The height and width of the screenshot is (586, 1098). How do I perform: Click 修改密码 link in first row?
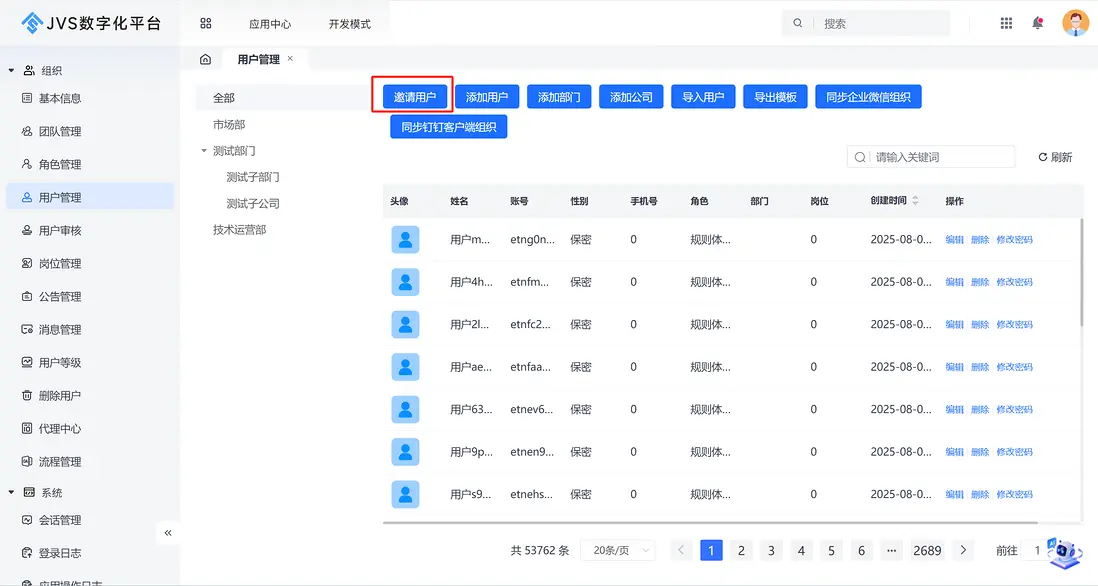[1014, 240]
